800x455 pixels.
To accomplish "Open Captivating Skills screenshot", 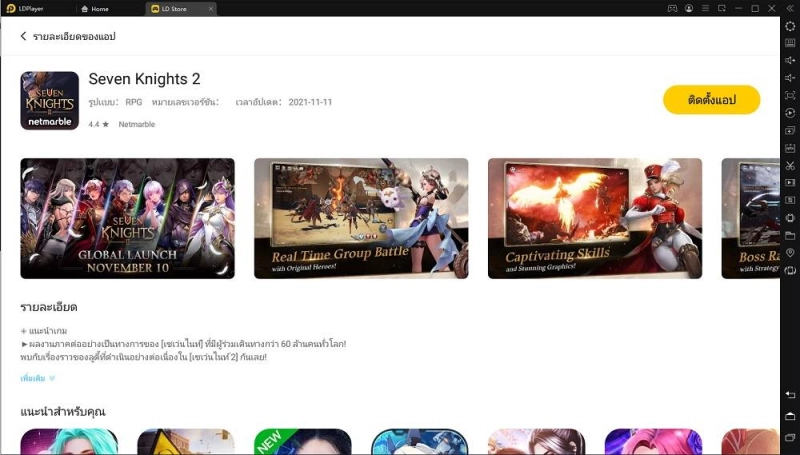I will [595, 218].
